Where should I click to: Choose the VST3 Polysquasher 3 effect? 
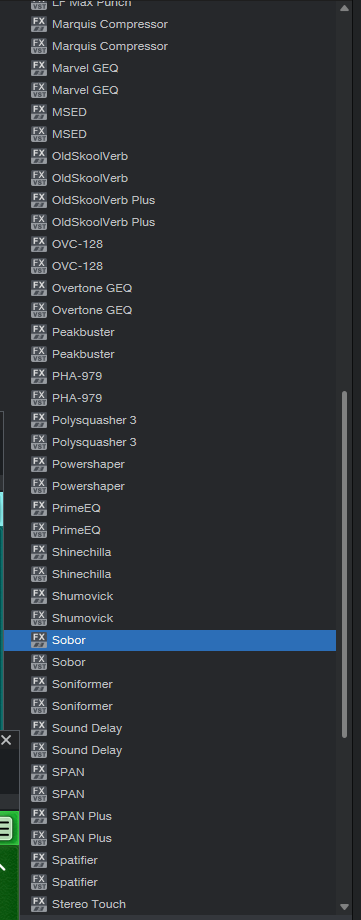[x=170, y=420]
